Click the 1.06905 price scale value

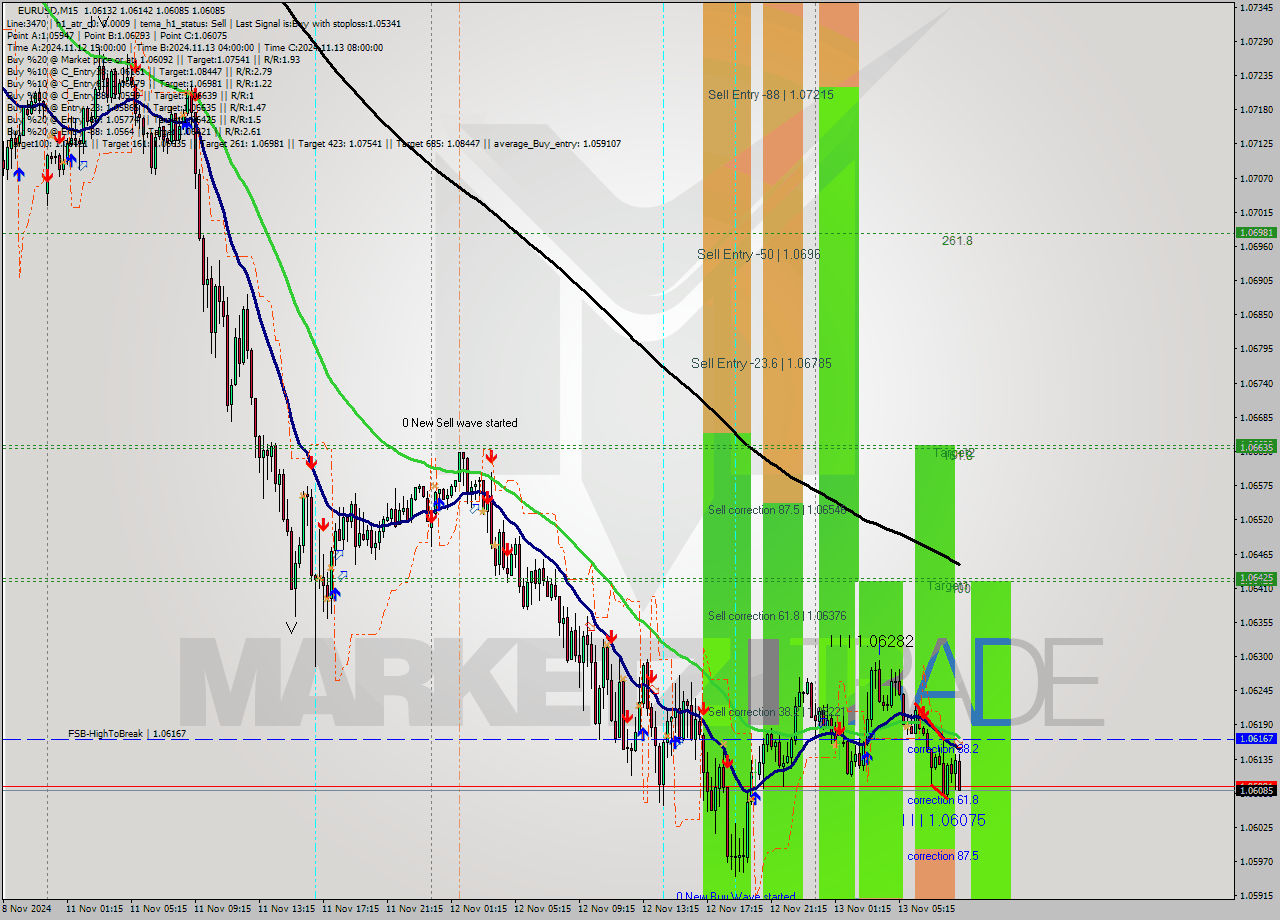(x=1256, y=280)
